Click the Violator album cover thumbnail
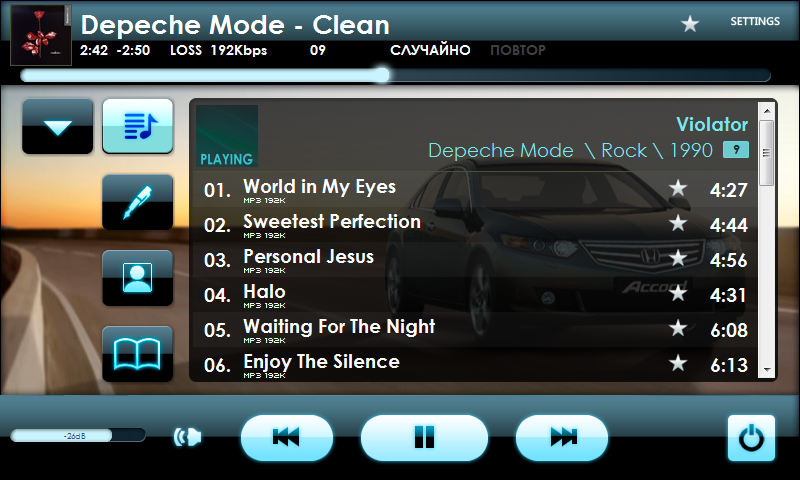 227,136
